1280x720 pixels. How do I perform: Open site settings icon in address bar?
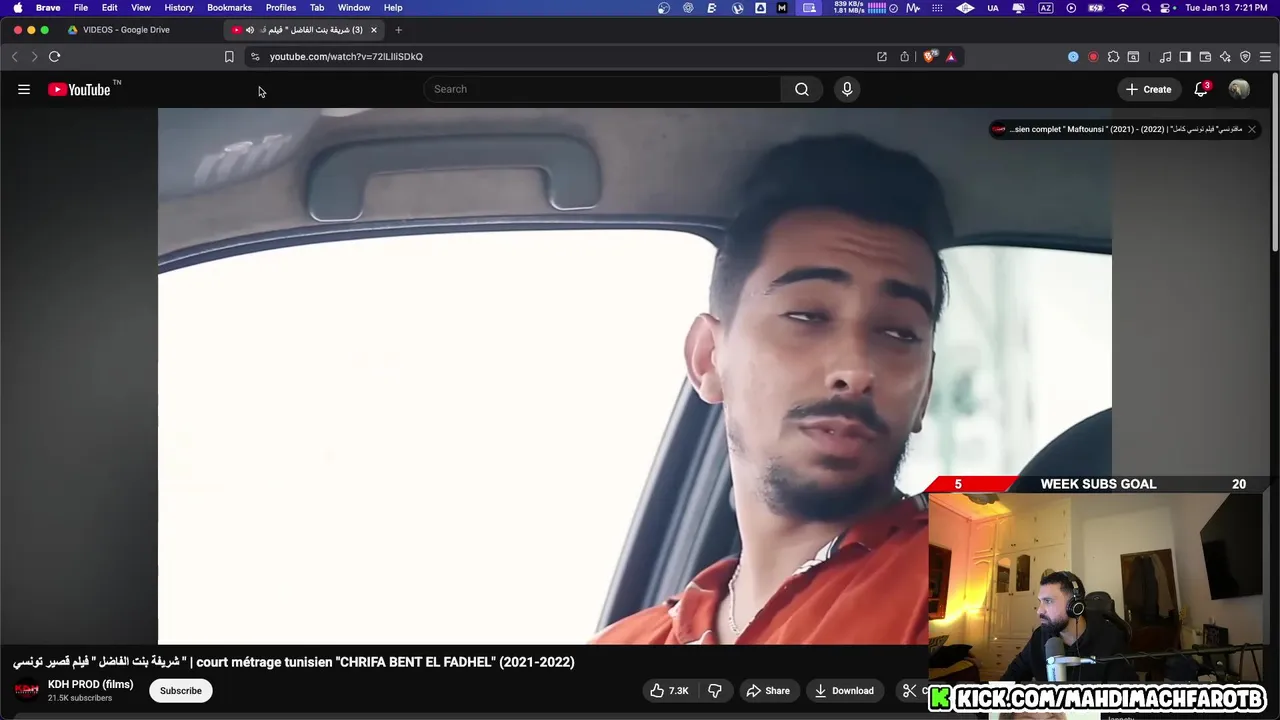click(x=255, y=57)
